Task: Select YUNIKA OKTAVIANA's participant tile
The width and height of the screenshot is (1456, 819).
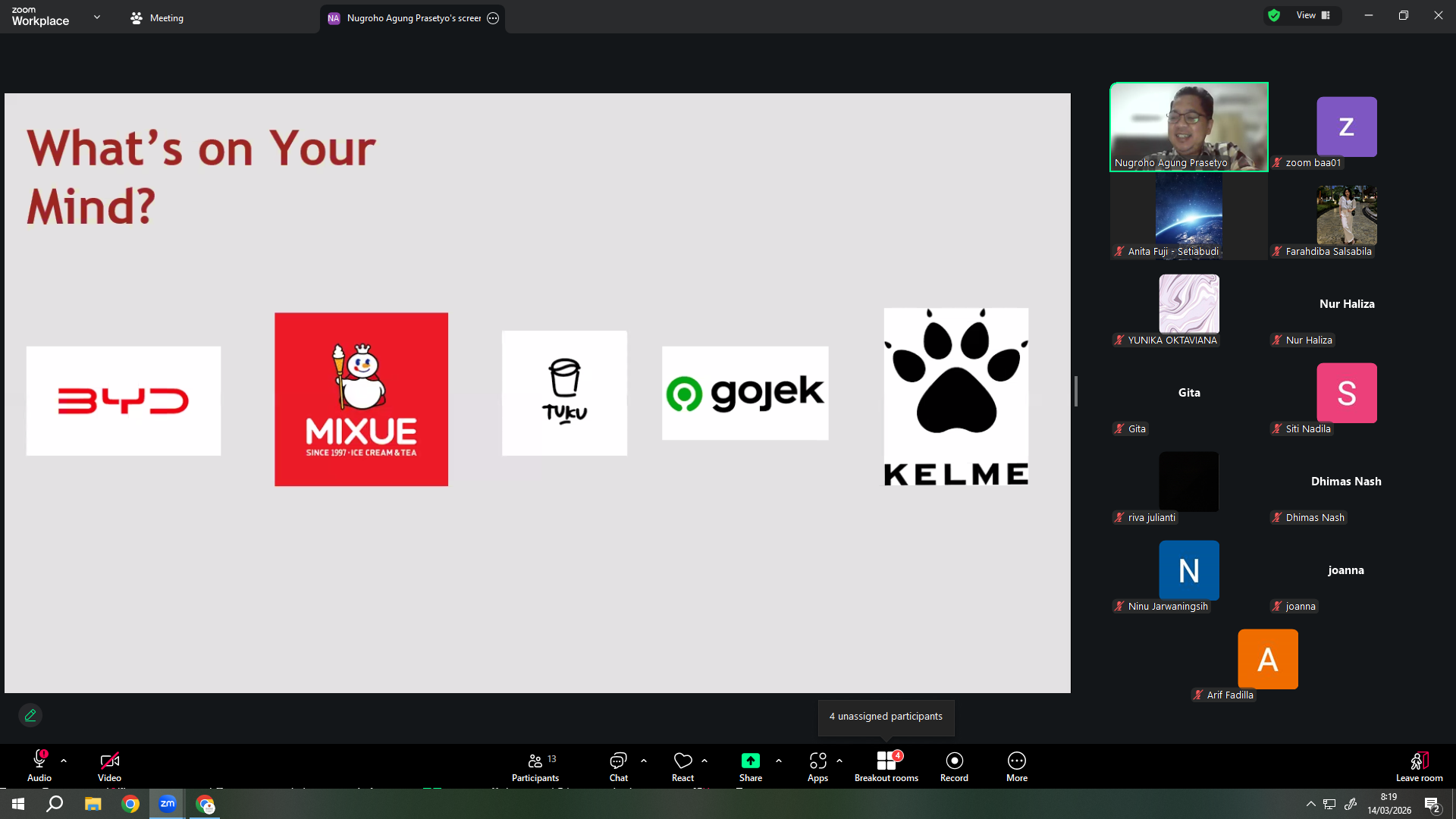Action: click(1189, 304)
